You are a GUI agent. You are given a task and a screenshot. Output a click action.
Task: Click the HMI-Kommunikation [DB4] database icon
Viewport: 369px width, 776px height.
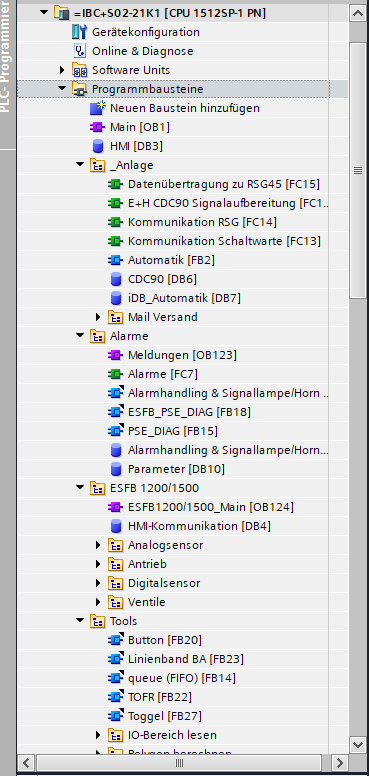click(x=116, y=526)
